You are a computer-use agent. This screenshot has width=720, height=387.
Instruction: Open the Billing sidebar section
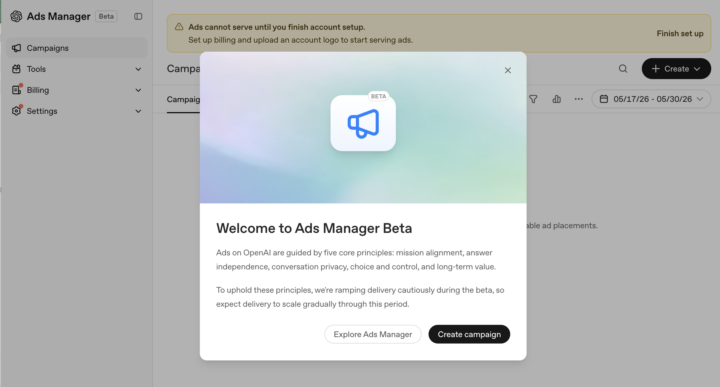click(x=77, y=90)
